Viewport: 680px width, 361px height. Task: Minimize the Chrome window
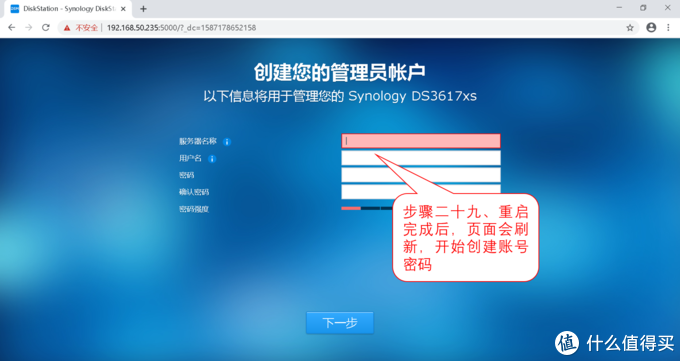coord(619,8)
